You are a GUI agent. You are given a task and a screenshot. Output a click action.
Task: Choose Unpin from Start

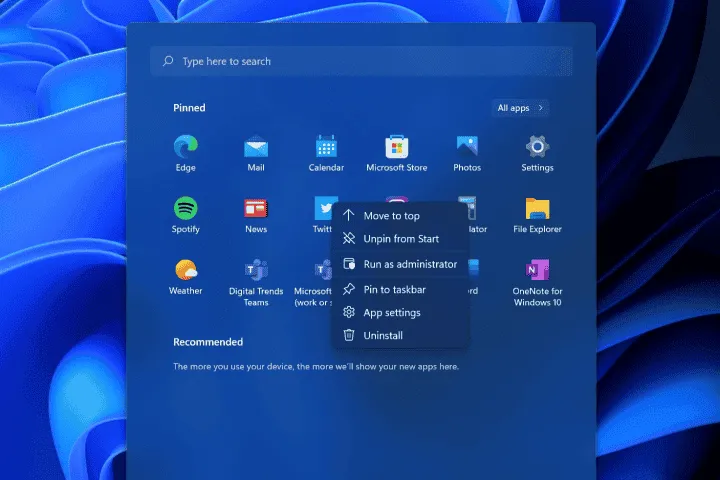[x=401, y=239]
